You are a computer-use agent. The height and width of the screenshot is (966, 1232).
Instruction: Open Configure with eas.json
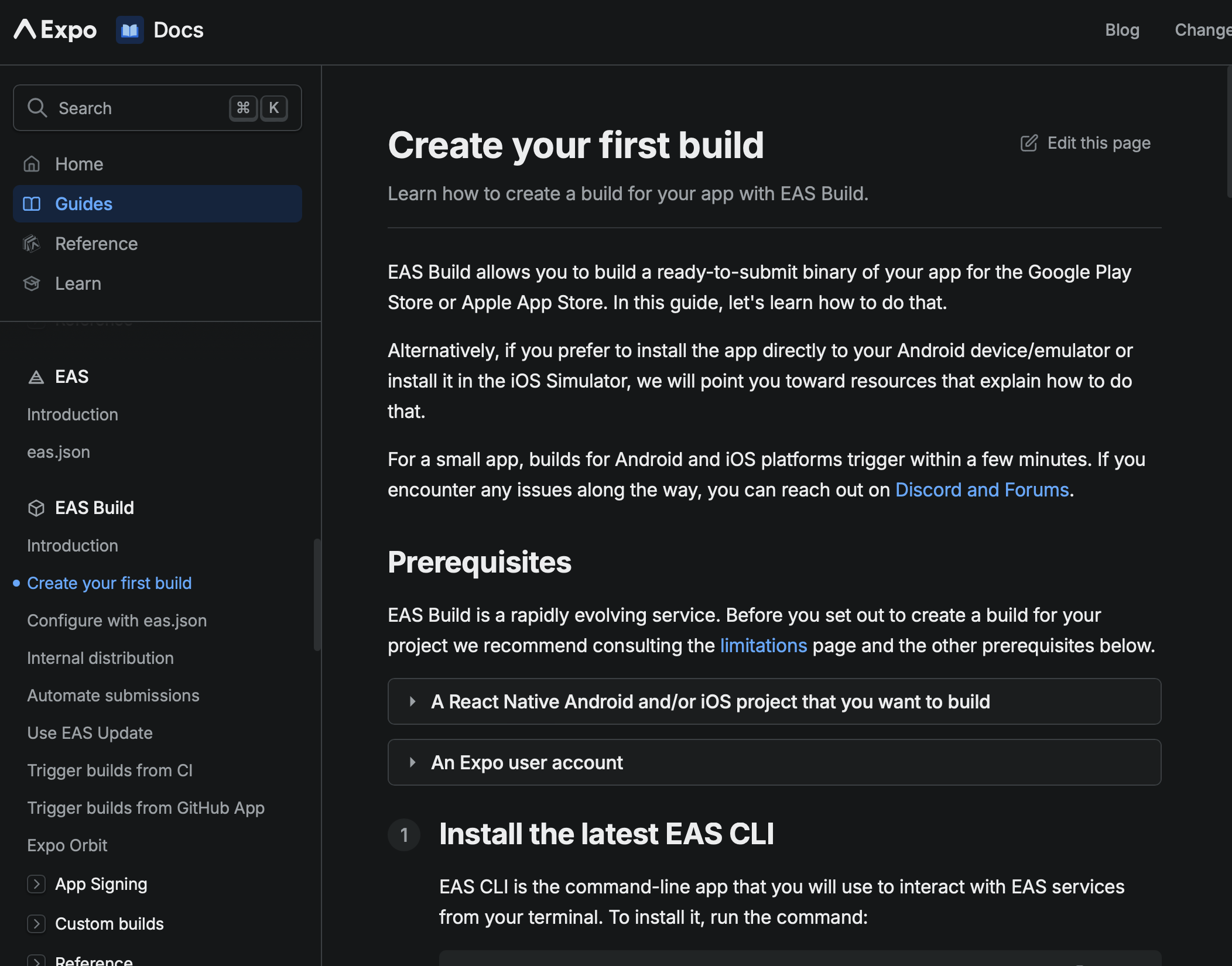tap(117, 621)
